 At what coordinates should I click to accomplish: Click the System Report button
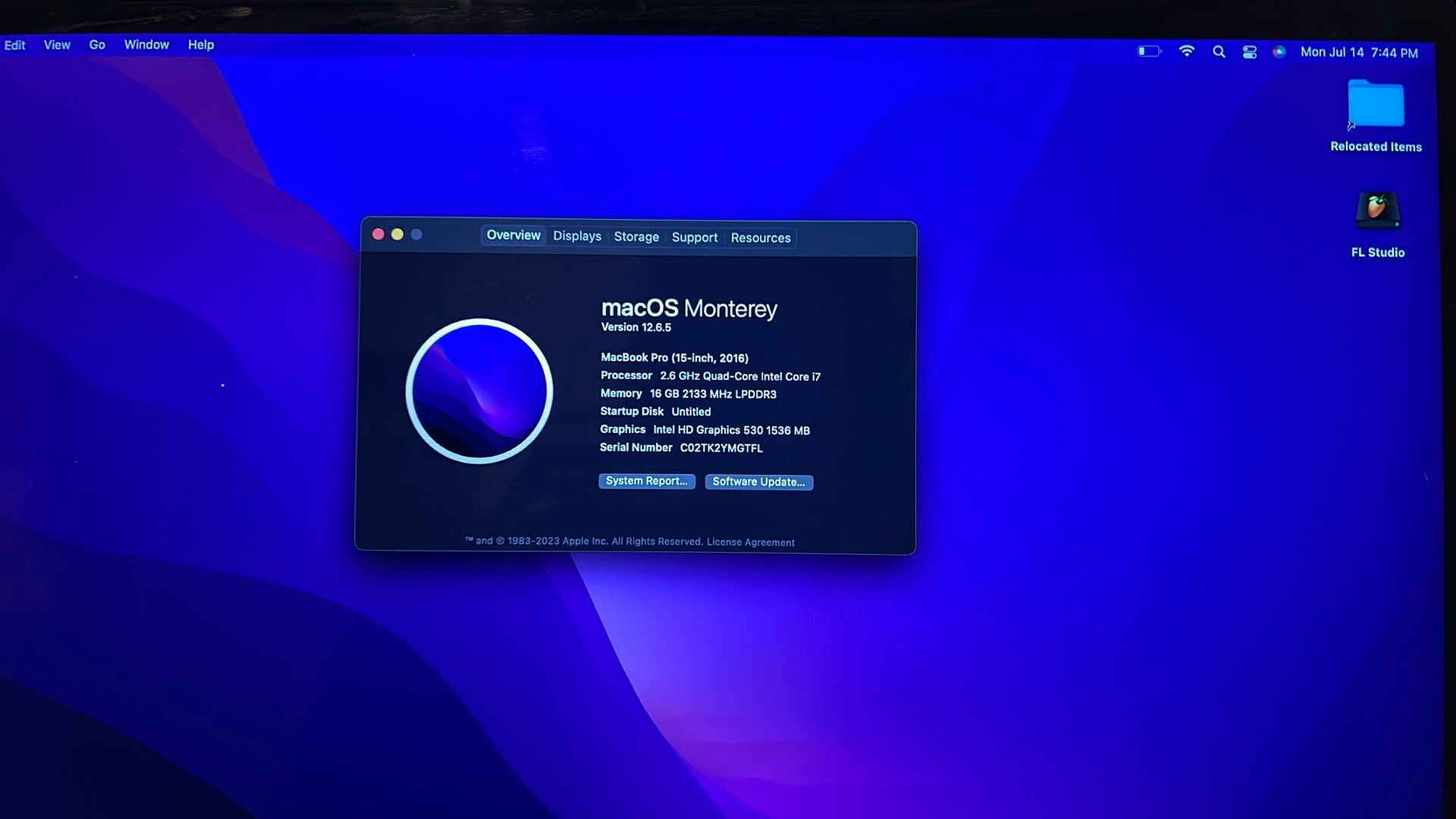coord(646,481)
